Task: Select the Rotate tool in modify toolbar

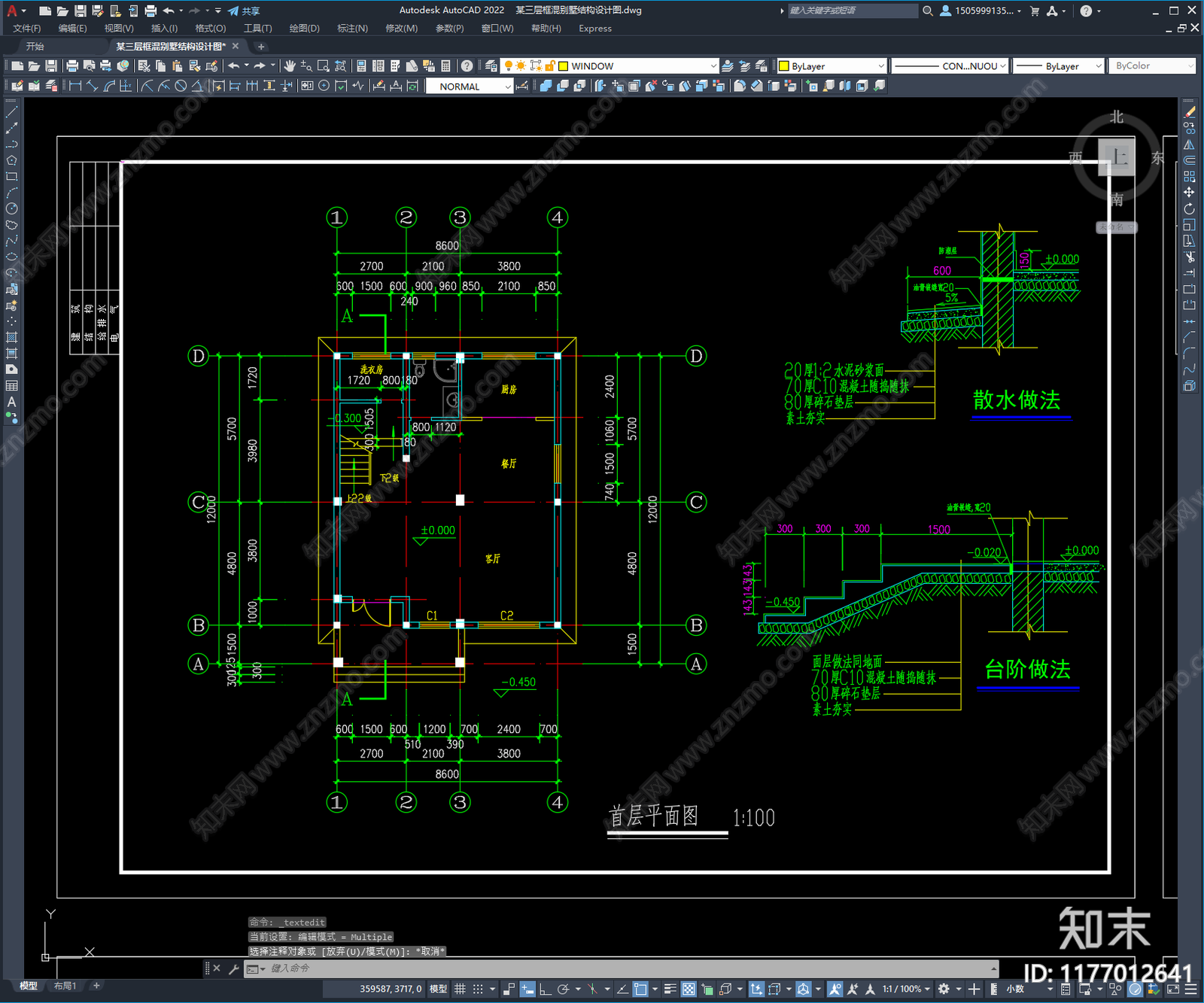Action: [1189, 208]
